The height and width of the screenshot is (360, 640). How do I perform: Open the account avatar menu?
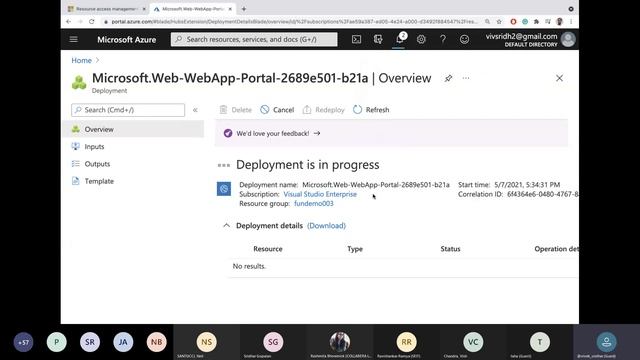(x=568, y=40)
